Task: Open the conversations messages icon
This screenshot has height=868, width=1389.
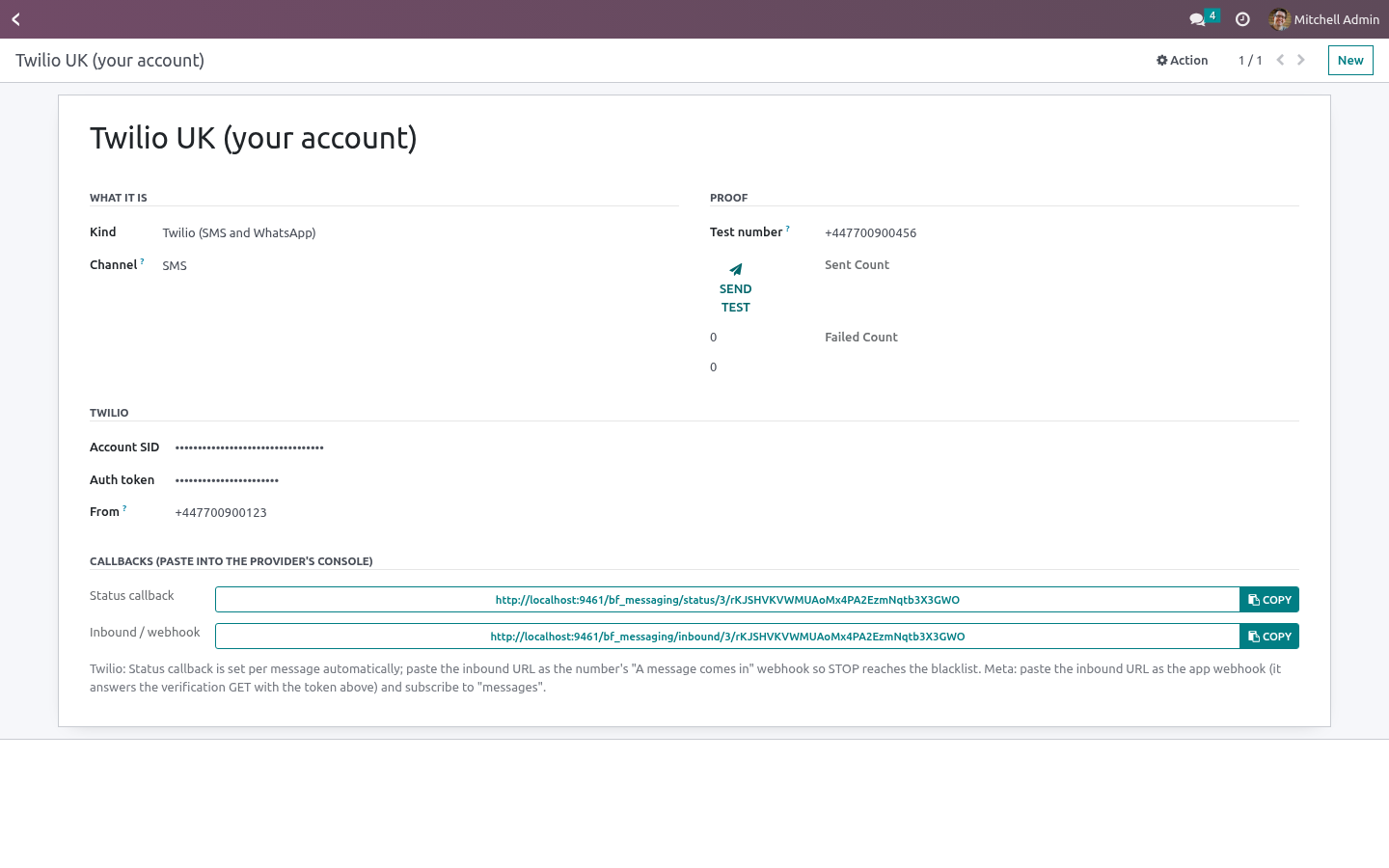Action: (x=1197, y=19)
